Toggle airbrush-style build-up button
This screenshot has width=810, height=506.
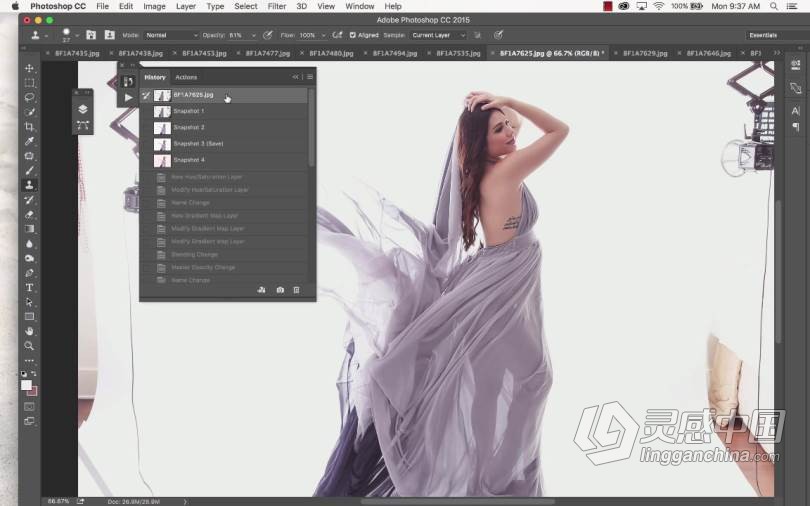click(x=337, y=35)
